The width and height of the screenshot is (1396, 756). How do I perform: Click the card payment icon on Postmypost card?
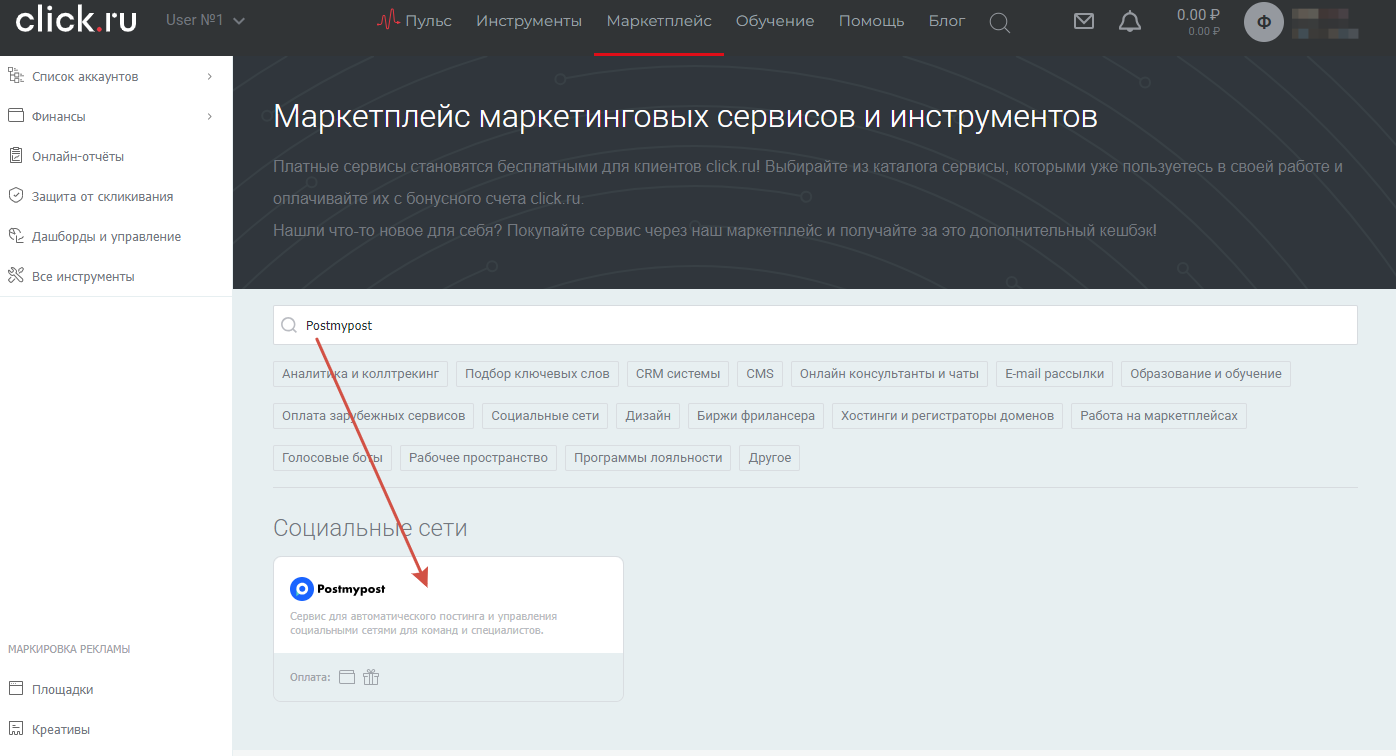[x=347, y=677]
